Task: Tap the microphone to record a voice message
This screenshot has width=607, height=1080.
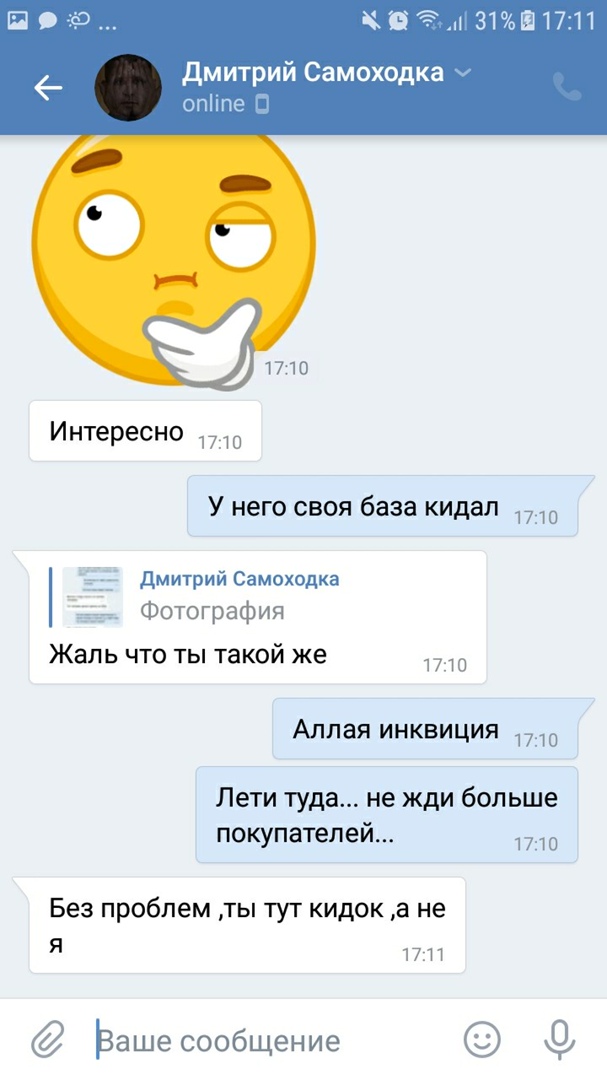Action: 559,1039
